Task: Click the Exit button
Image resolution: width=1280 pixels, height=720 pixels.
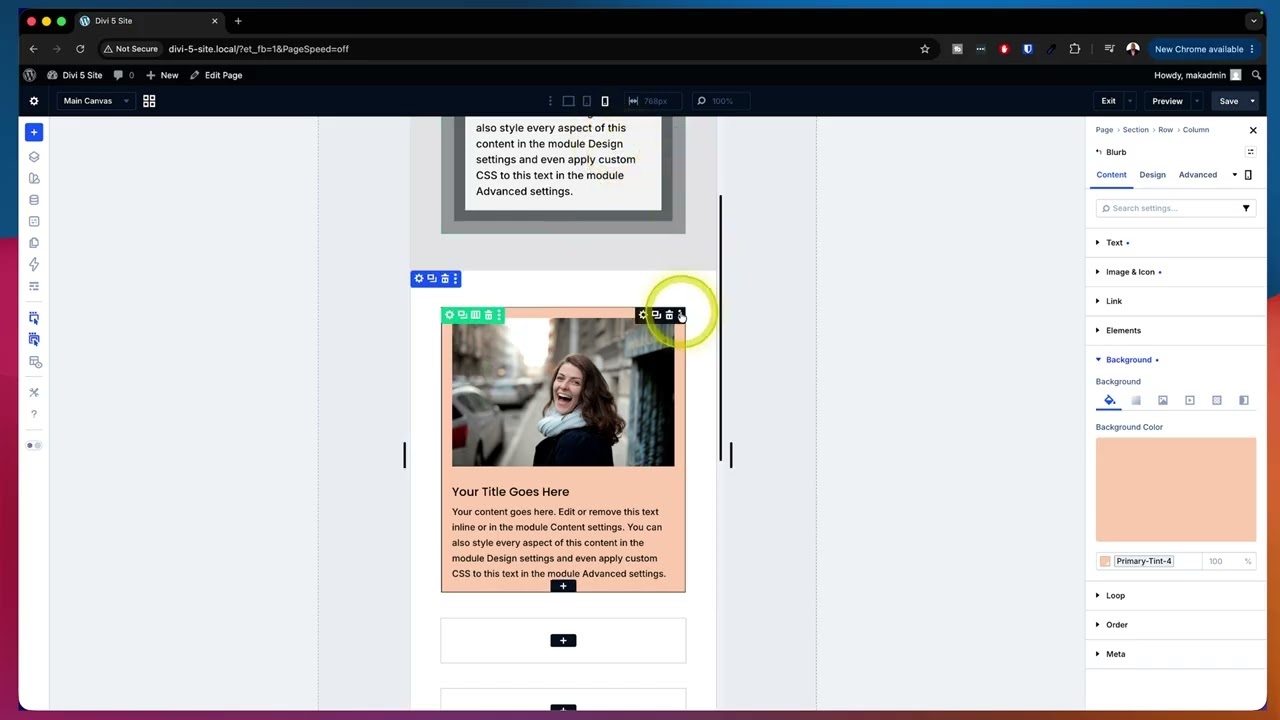Action: coord(1108,101)
